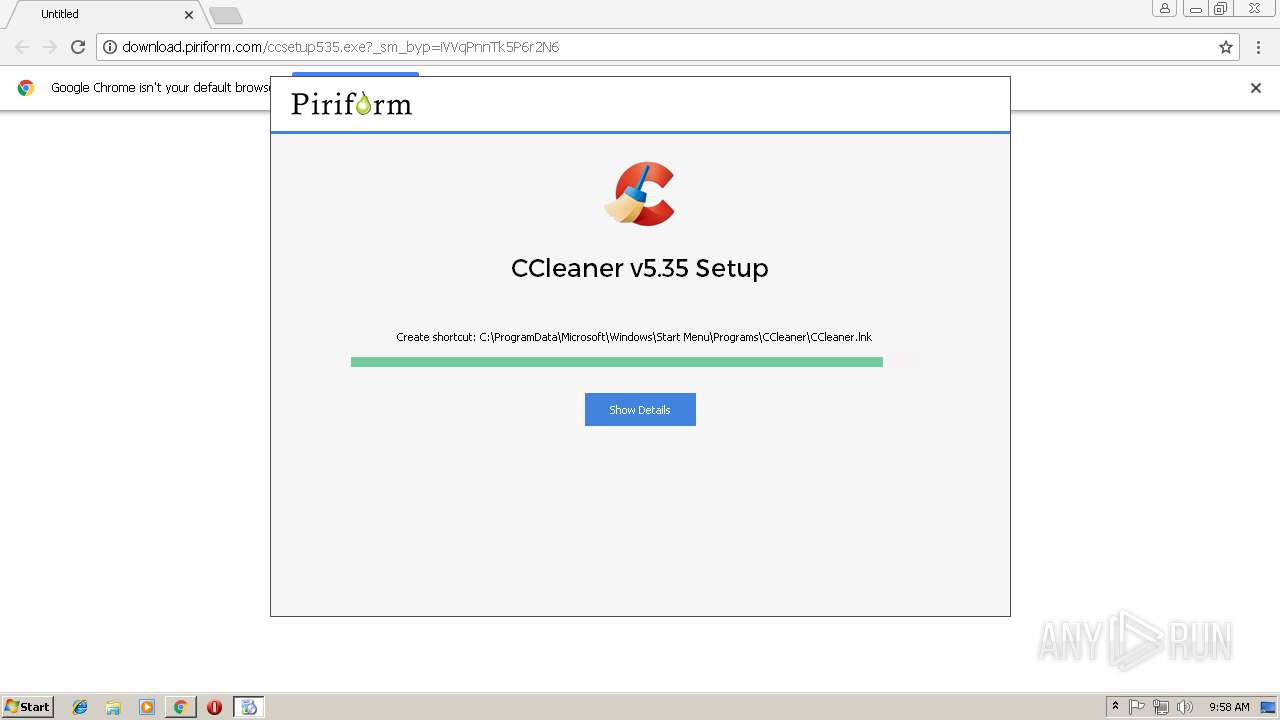Open the Windows Start menu
1280x720 pixels.
click(28, 707)
